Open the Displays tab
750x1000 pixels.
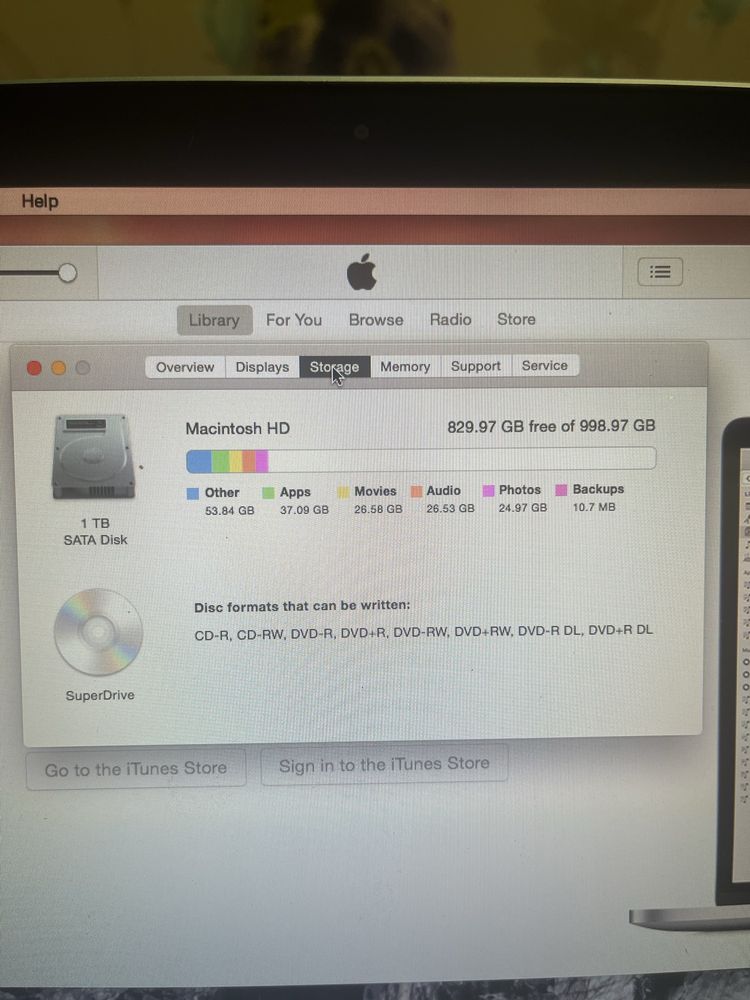point(262,367)
